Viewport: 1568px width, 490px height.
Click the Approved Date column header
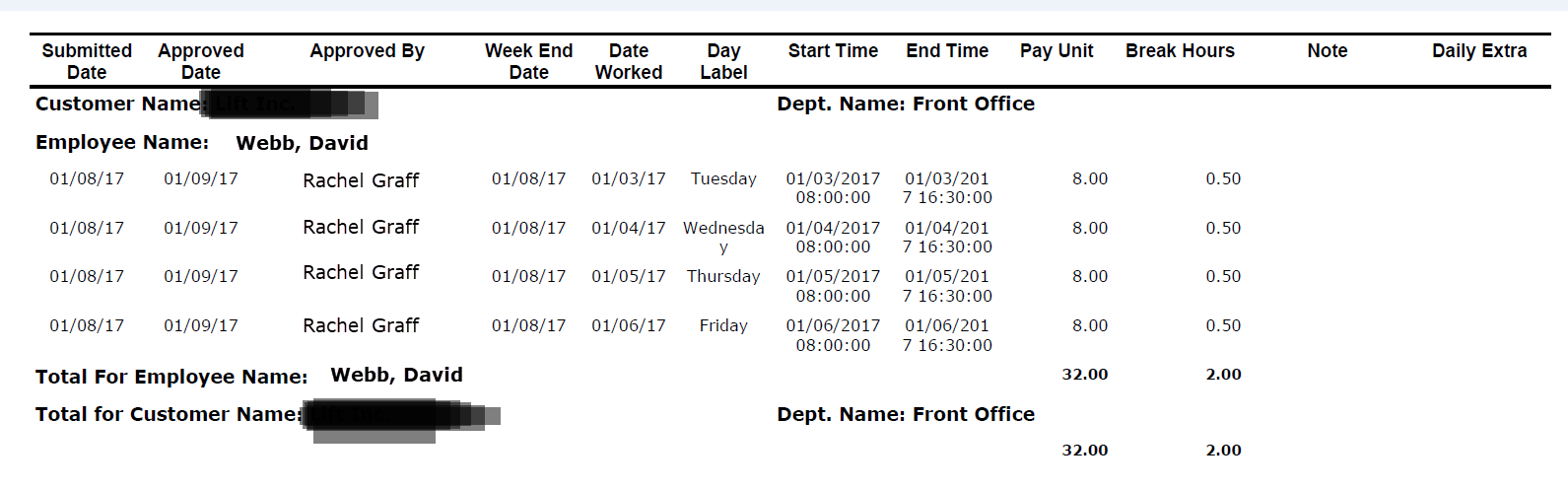(x=201, y=61)
